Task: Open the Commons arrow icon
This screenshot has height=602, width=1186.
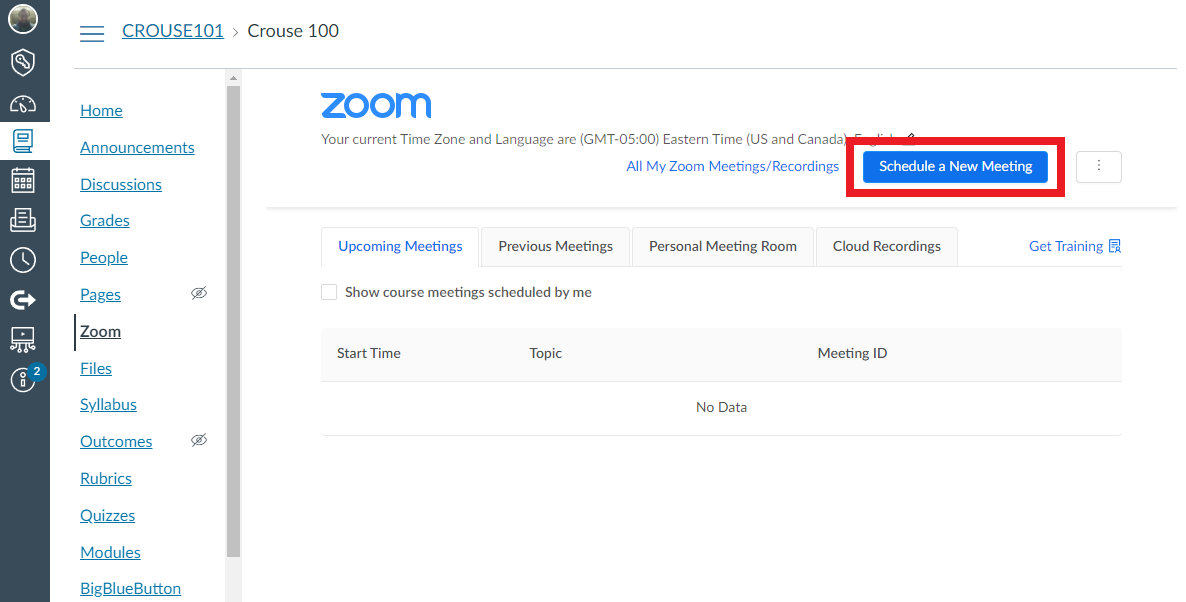Action: coord(23,300)
